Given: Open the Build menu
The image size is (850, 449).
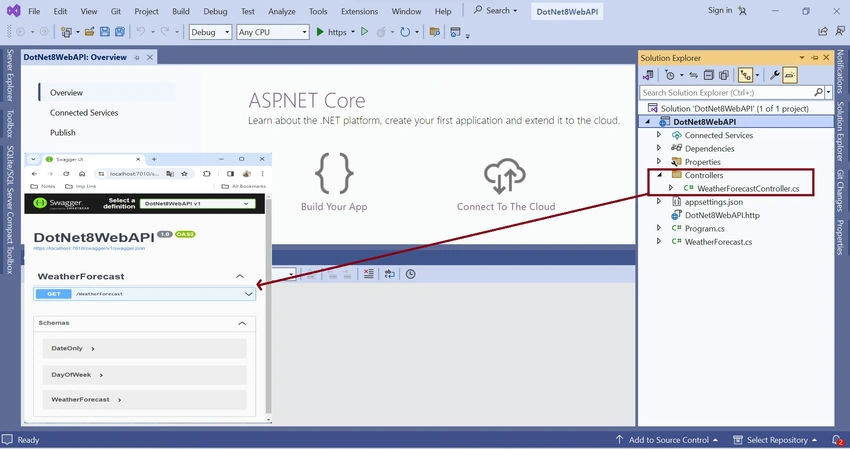Looking at the screenshot, I should point(181,11).
